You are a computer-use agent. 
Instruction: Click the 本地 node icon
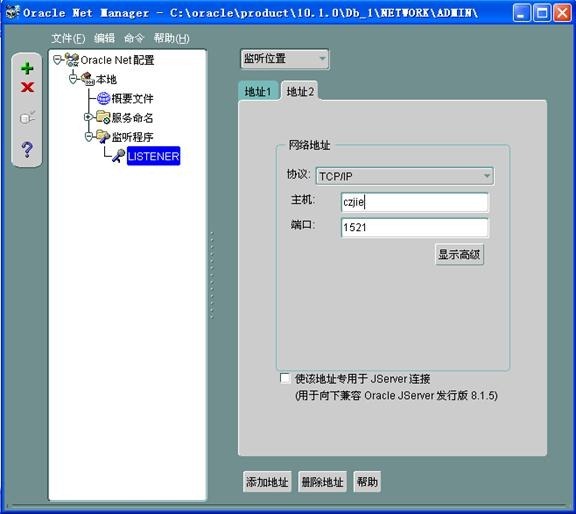click(x=88, y=79)
